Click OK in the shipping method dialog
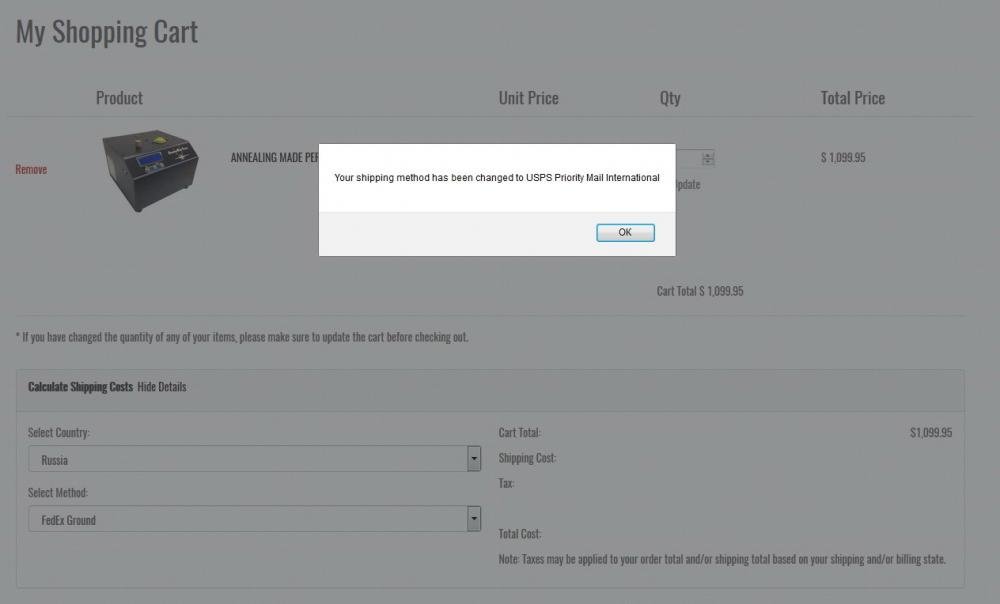This screenshot has height=604, width=1000. 625,232
